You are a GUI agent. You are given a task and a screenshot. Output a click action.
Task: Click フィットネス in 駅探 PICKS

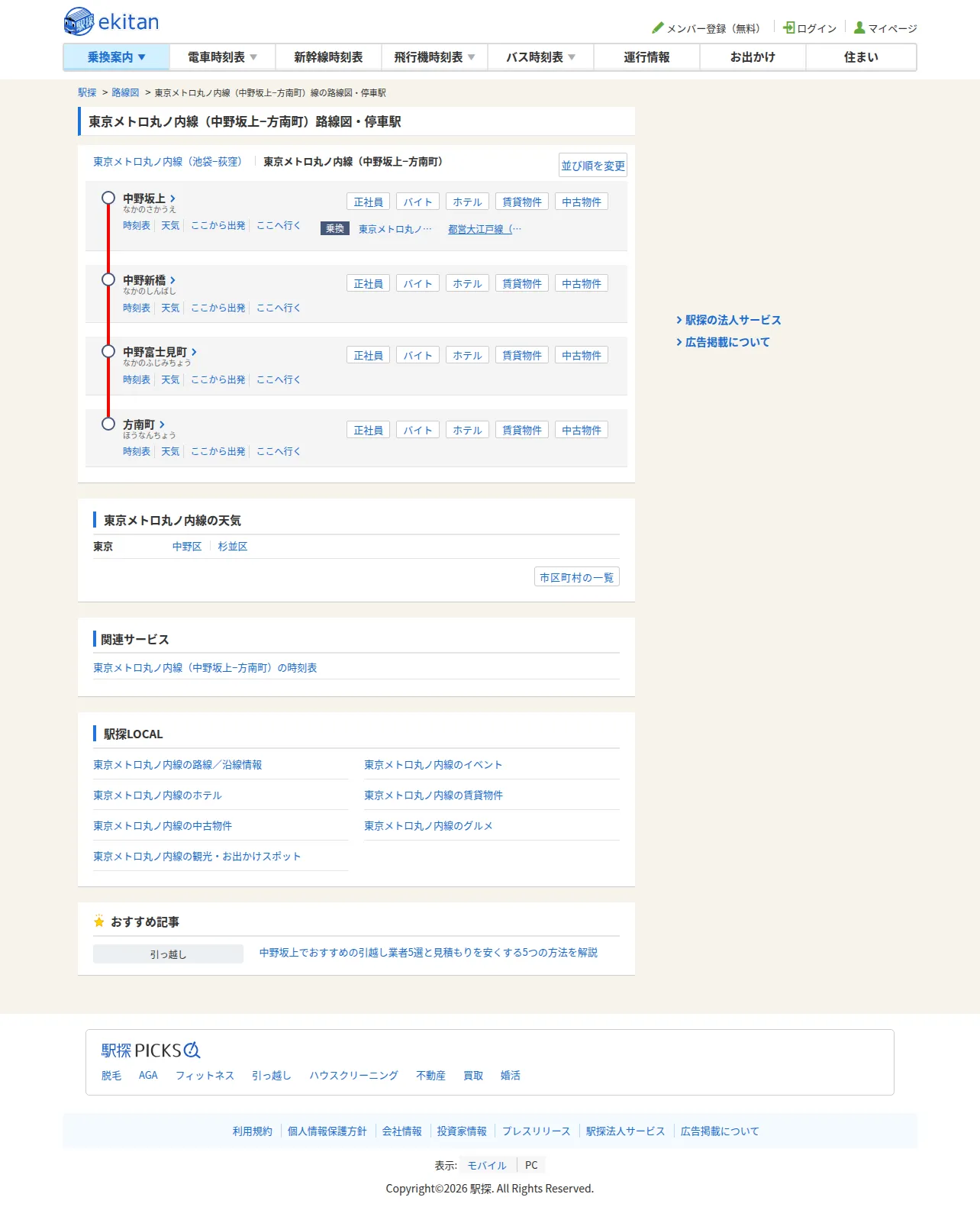click(205, 1076)
